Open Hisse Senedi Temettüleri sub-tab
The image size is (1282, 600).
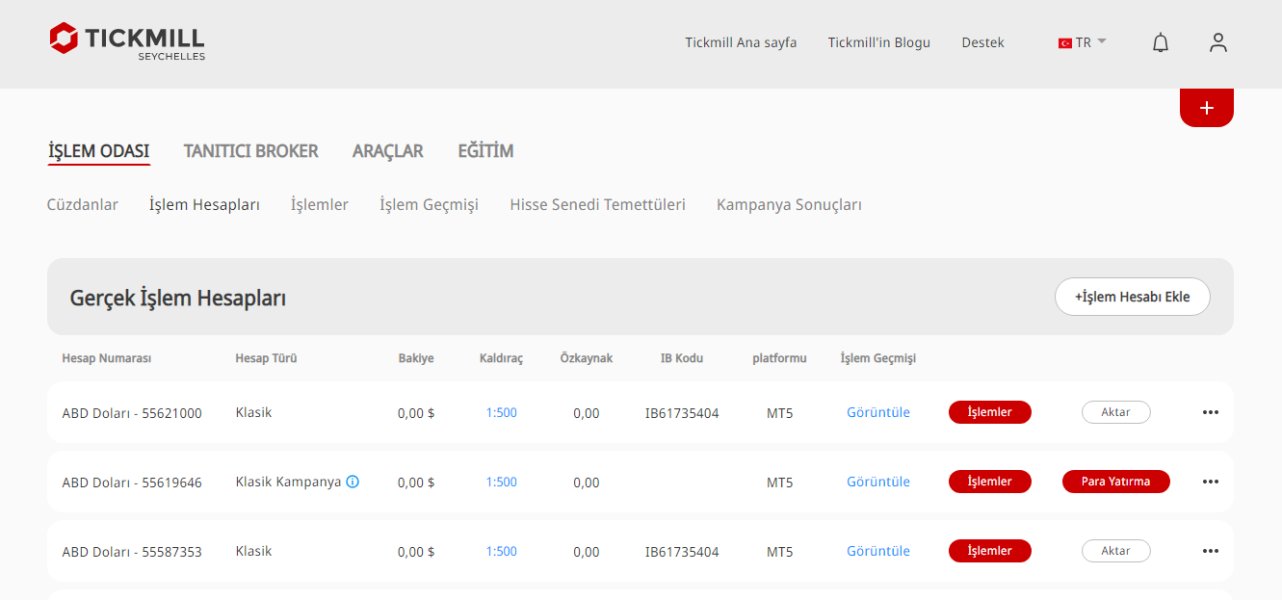coord(598,204)
